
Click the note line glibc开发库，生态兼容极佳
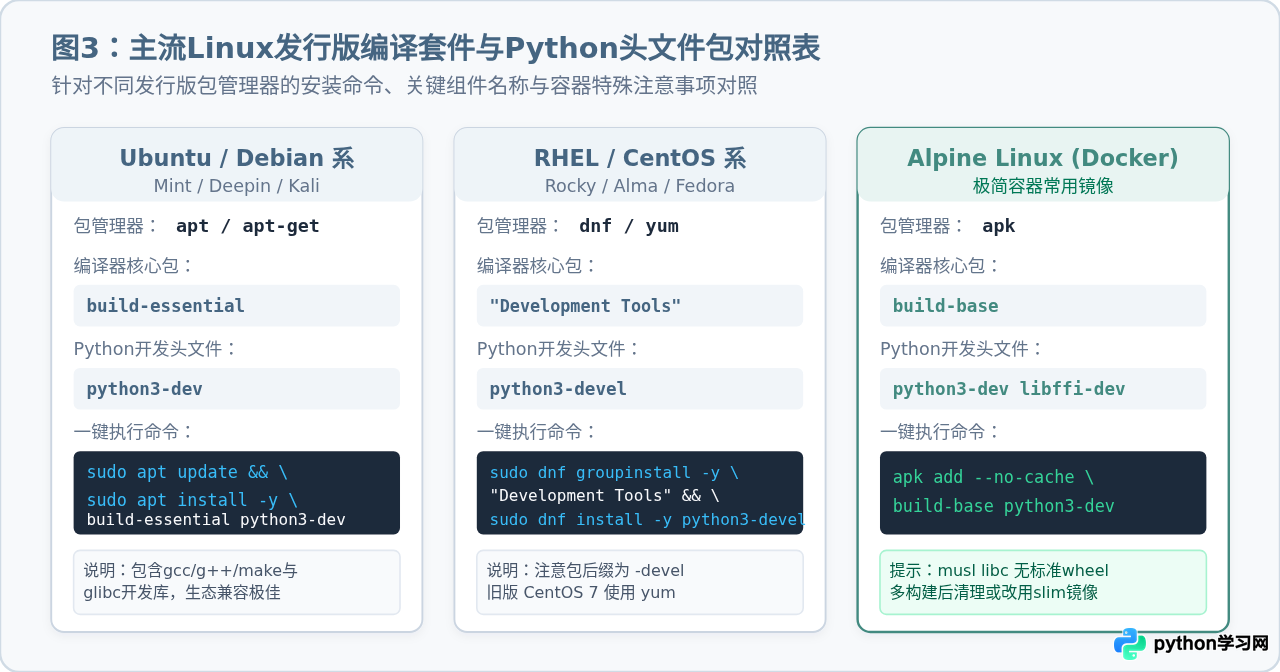coord(182,592)
